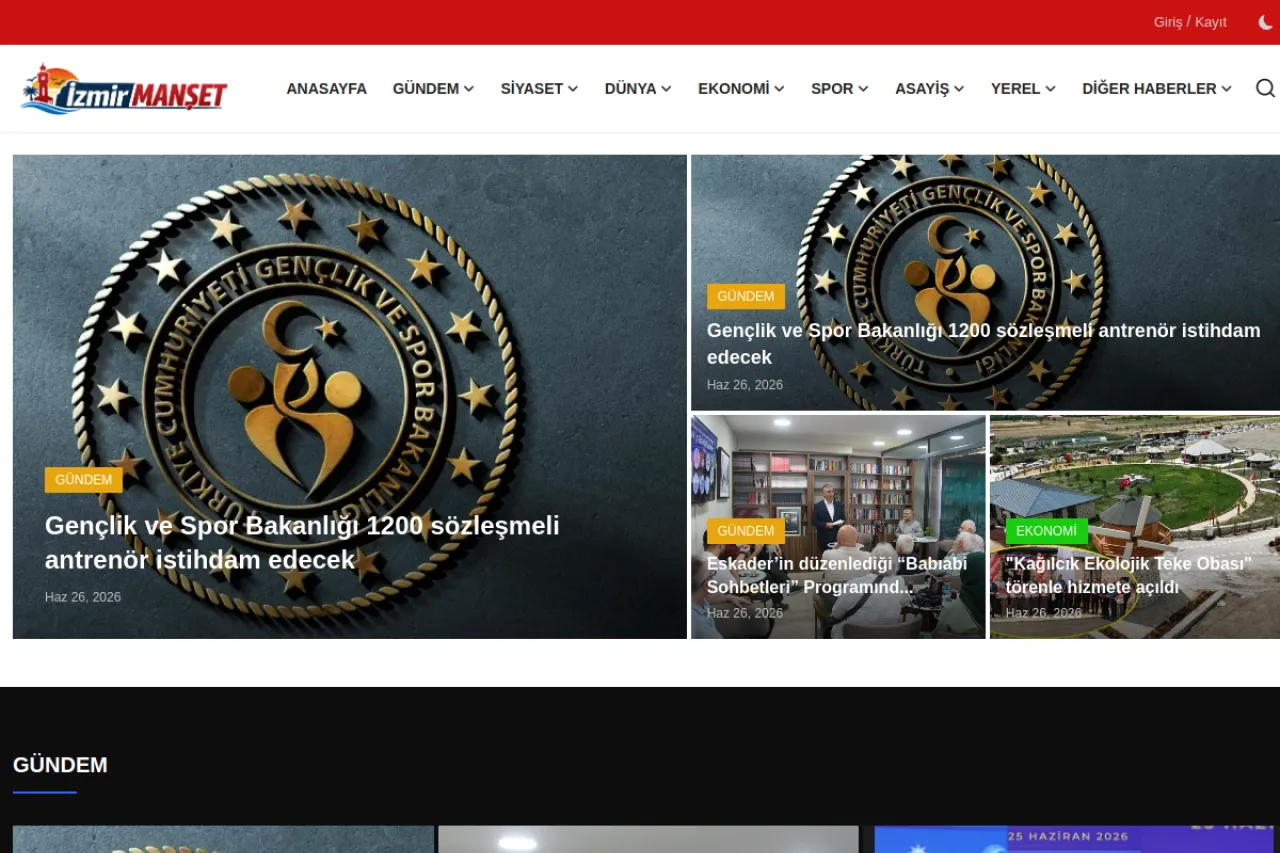Open the DİĞER HABERLER menu label
1280x853 pixels.
pos(1149,89)
